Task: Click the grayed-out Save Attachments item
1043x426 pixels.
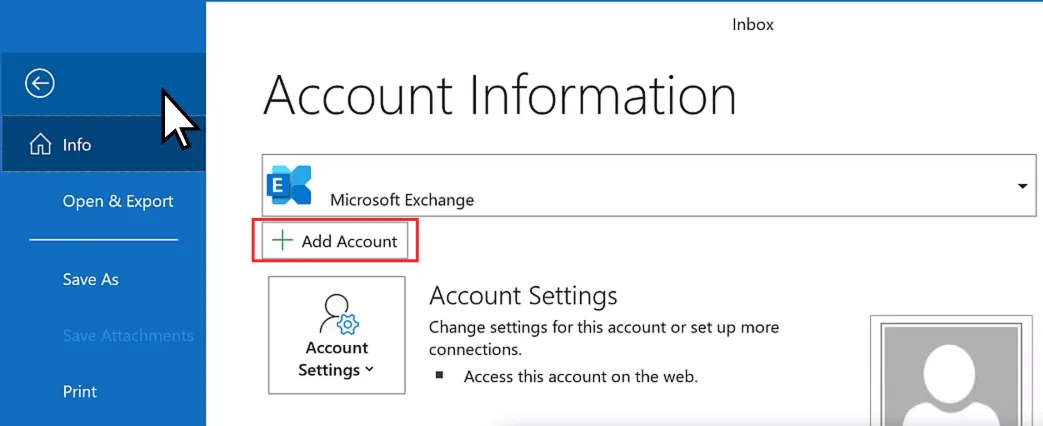Action: [x=128, y=335]
